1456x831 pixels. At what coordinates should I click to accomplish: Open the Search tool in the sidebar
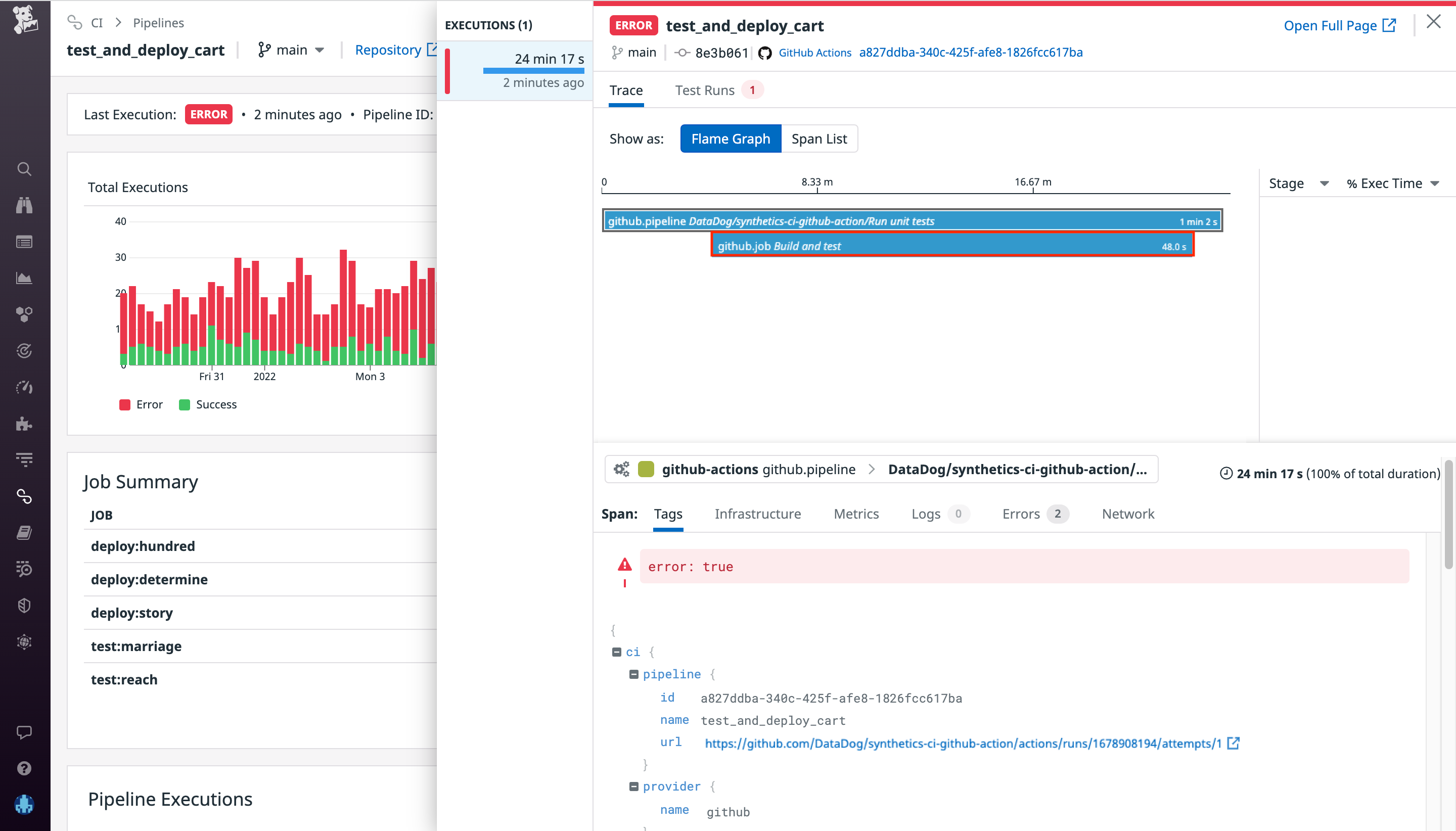tap(24, 168)
